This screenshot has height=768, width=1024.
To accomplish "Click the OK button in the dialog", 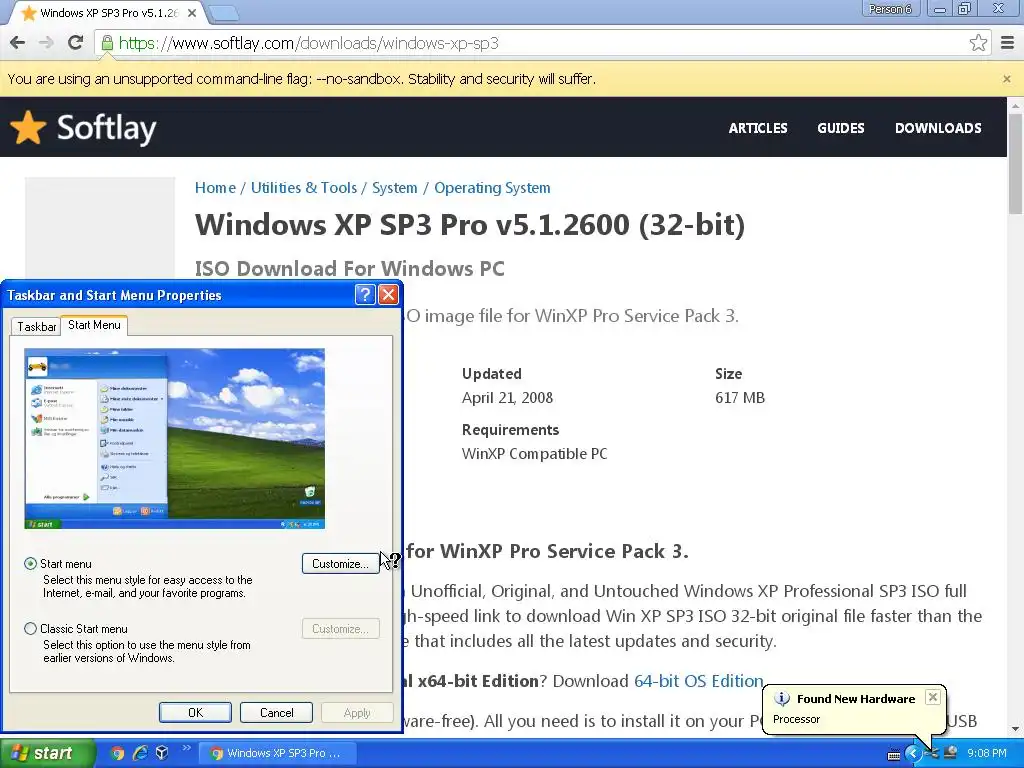I will click(x=195, y=712).
